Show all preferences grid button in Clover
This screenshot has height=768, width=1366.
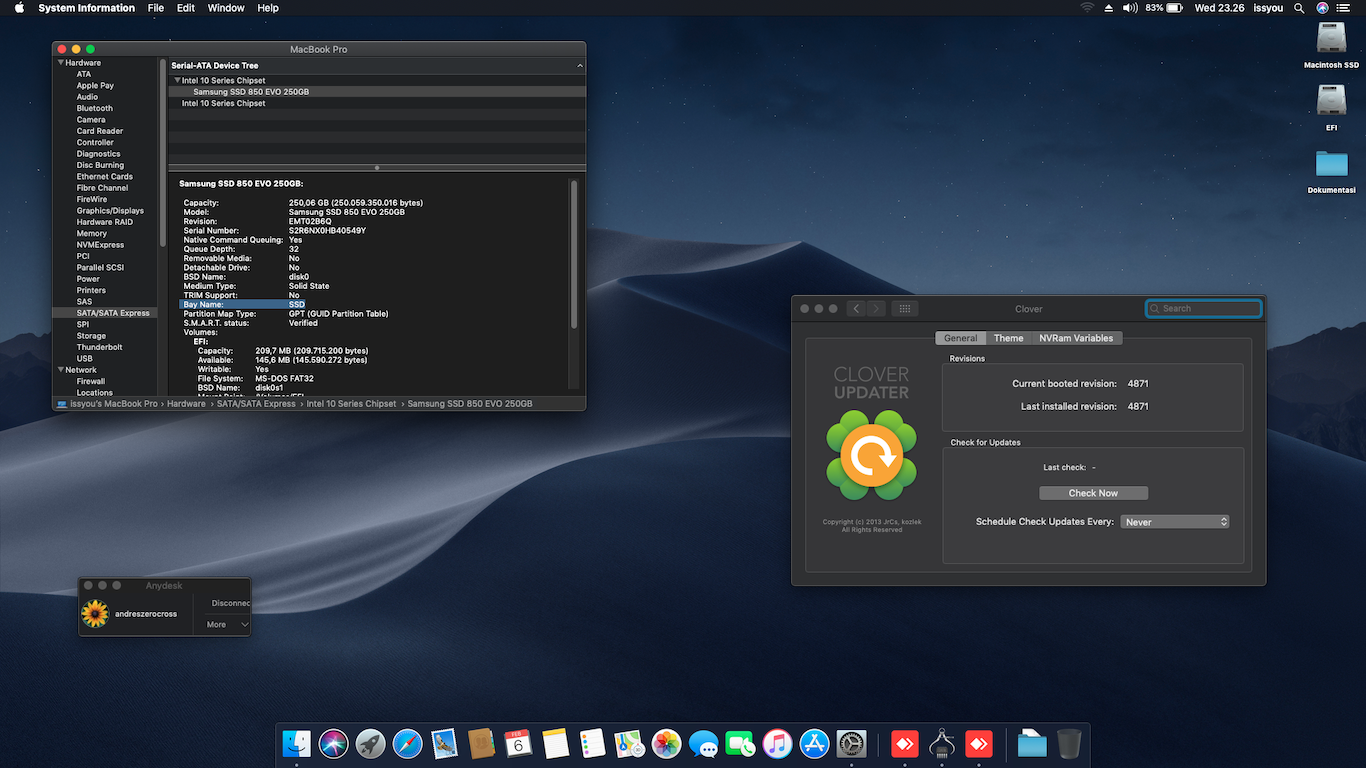tap(904, 309)
